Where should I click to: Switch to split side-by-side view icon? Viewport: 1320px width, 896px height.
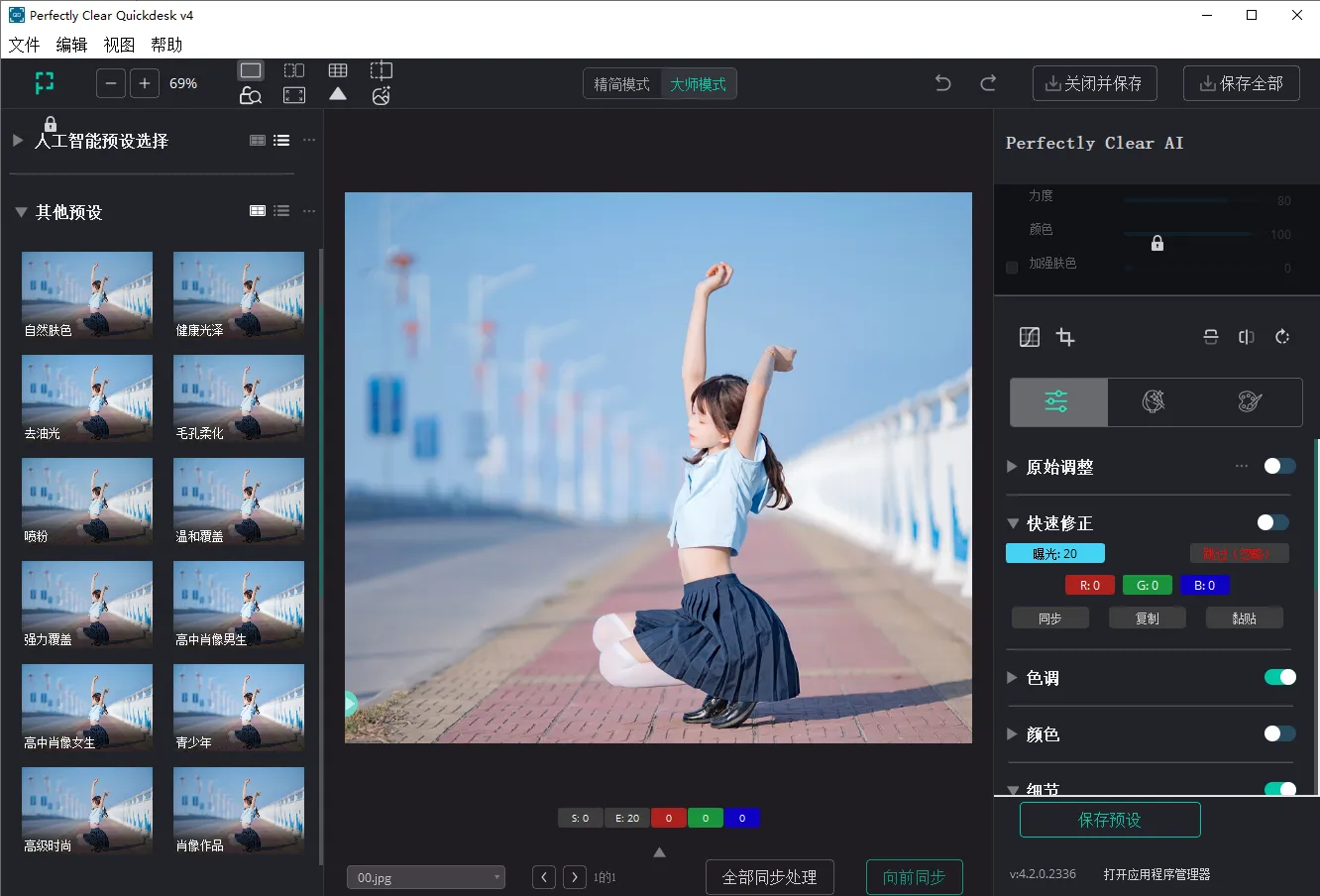point(294,70)
